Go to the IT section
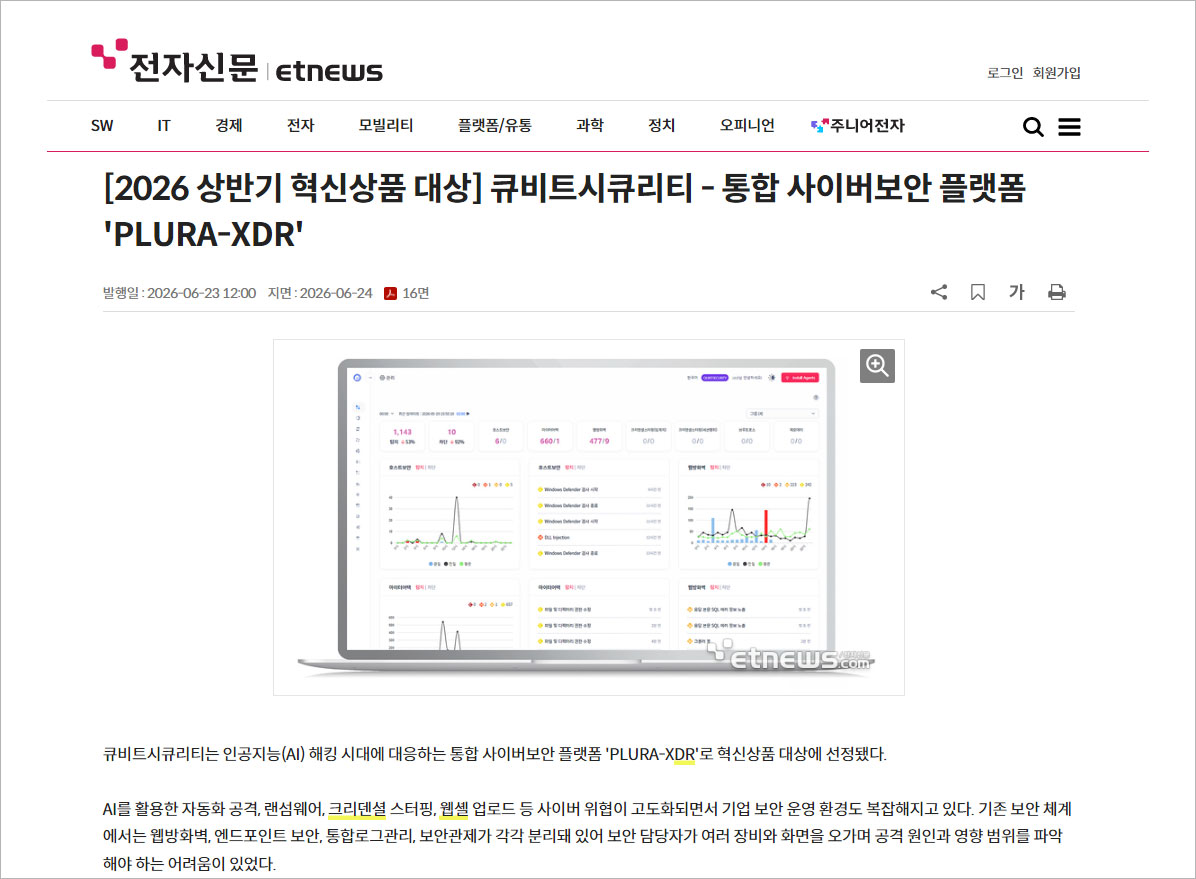1196x879 pixels. 163,126
